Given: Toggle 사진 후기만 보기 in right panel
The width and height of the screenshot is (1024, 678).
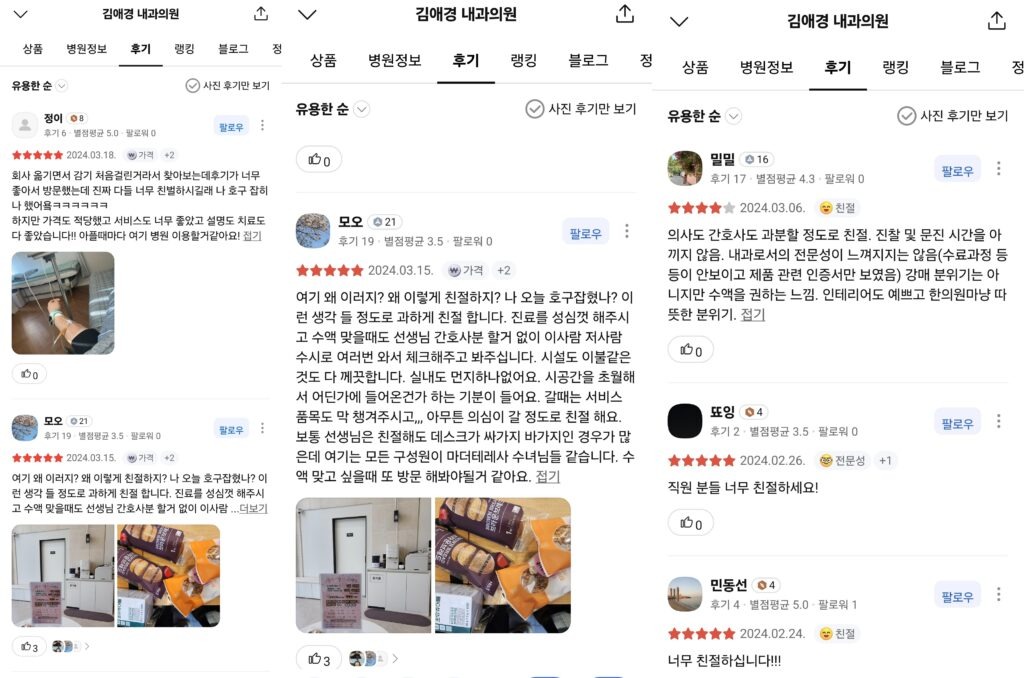Looking at the screenshot, I should (x=952, y=116).
